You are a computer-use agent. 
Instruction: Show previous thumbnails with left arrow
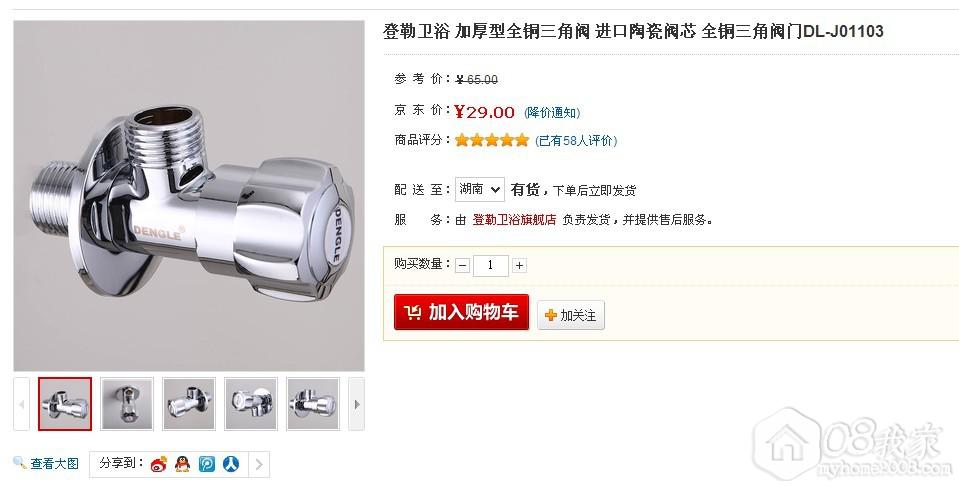tap(21, 404)
